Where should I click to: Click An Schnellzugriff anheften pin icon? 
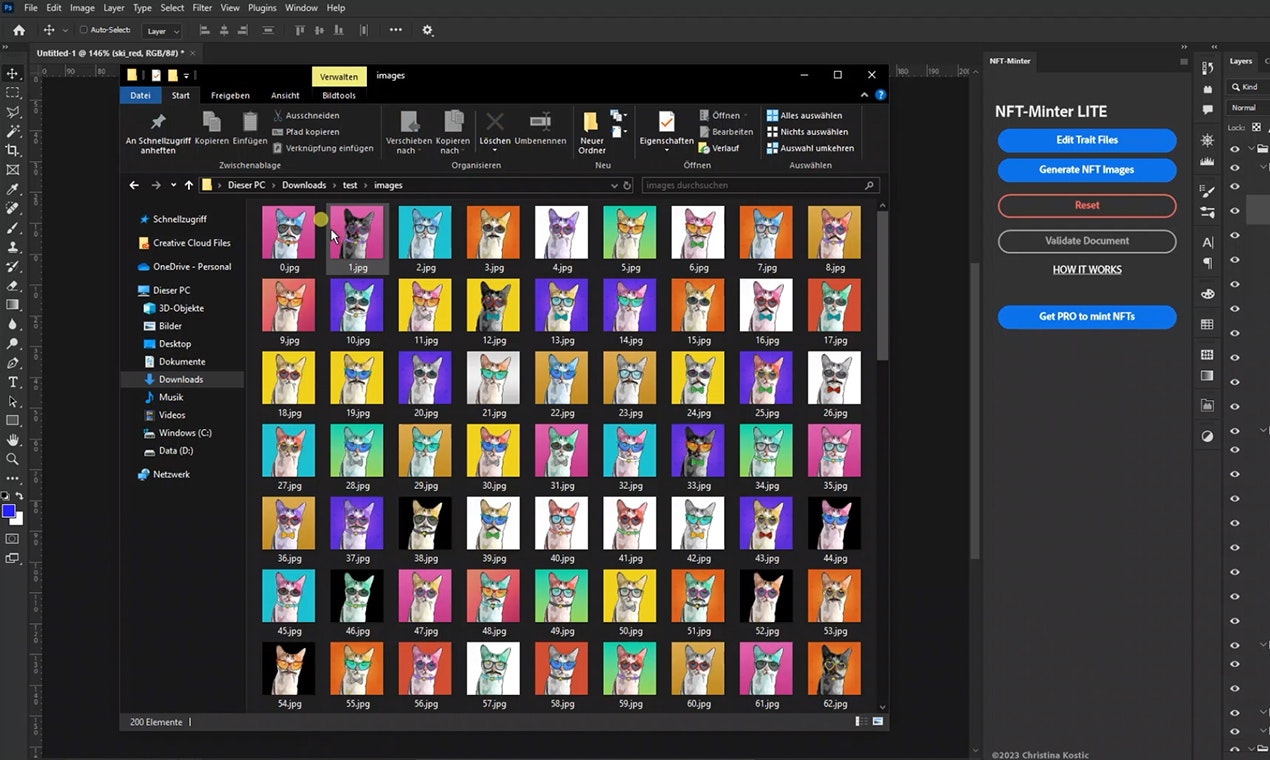[x=158, y=122]
